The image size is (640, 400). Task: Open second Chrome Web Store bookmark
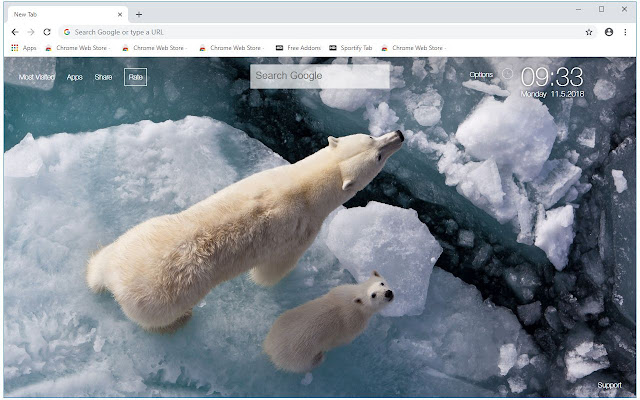click(x=154, y=48)
